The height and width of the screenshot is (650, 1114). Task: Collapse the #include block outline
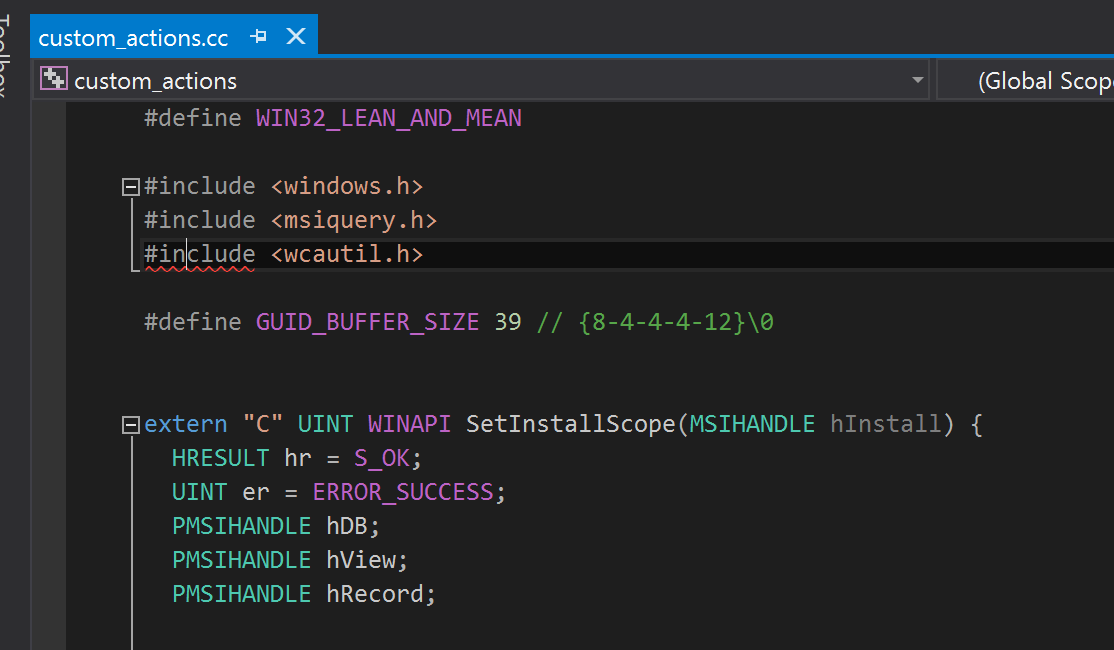pos(131,187)
